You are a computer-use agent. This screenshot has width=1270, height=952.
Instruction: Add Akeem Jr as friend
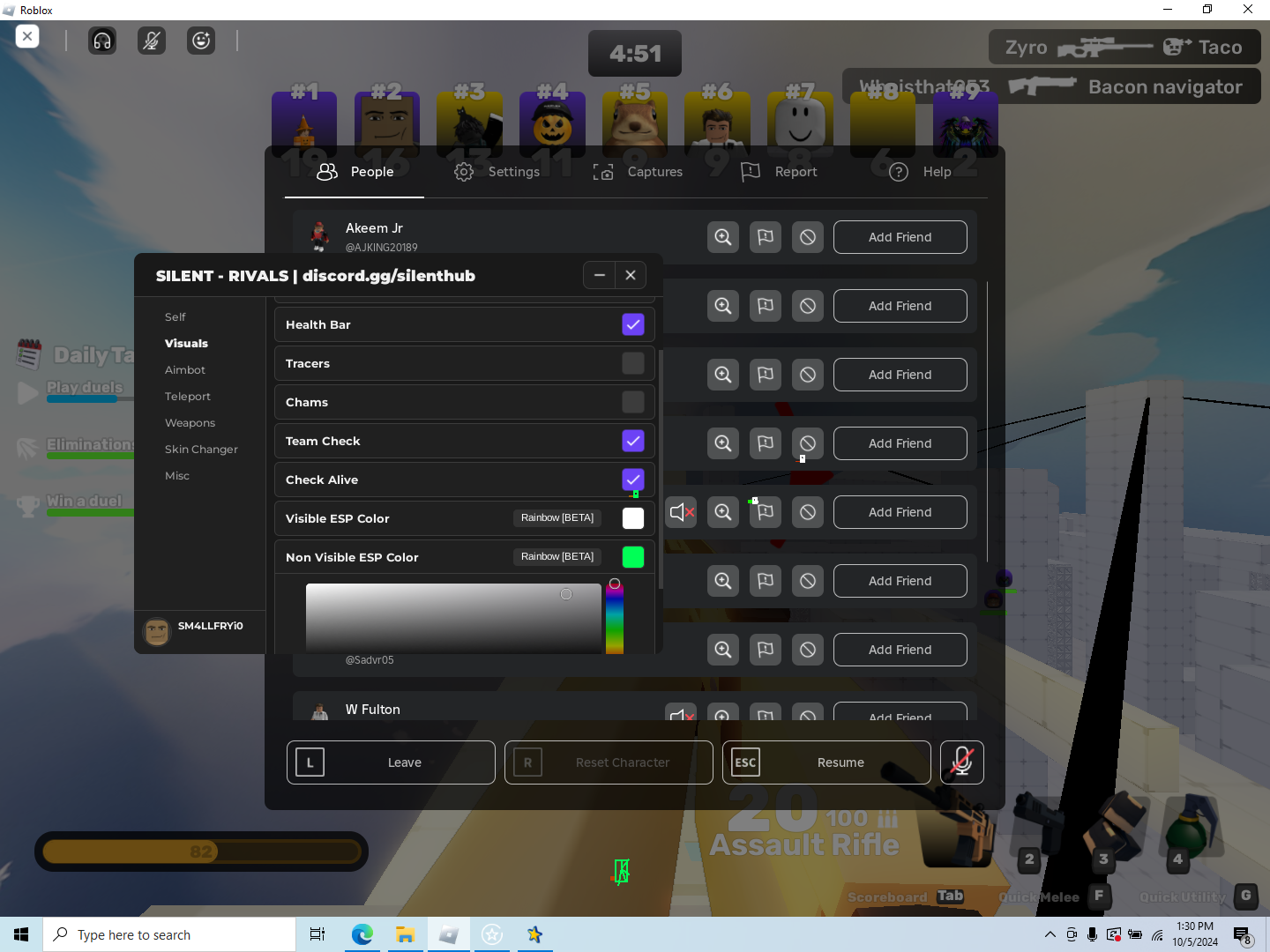click(900, 237)
